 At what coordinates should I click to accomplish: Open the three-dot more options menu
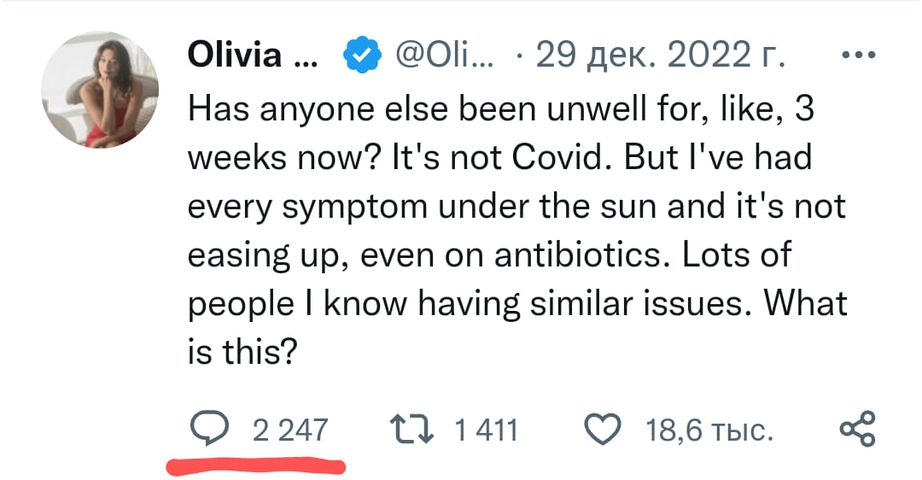point(860,56)
